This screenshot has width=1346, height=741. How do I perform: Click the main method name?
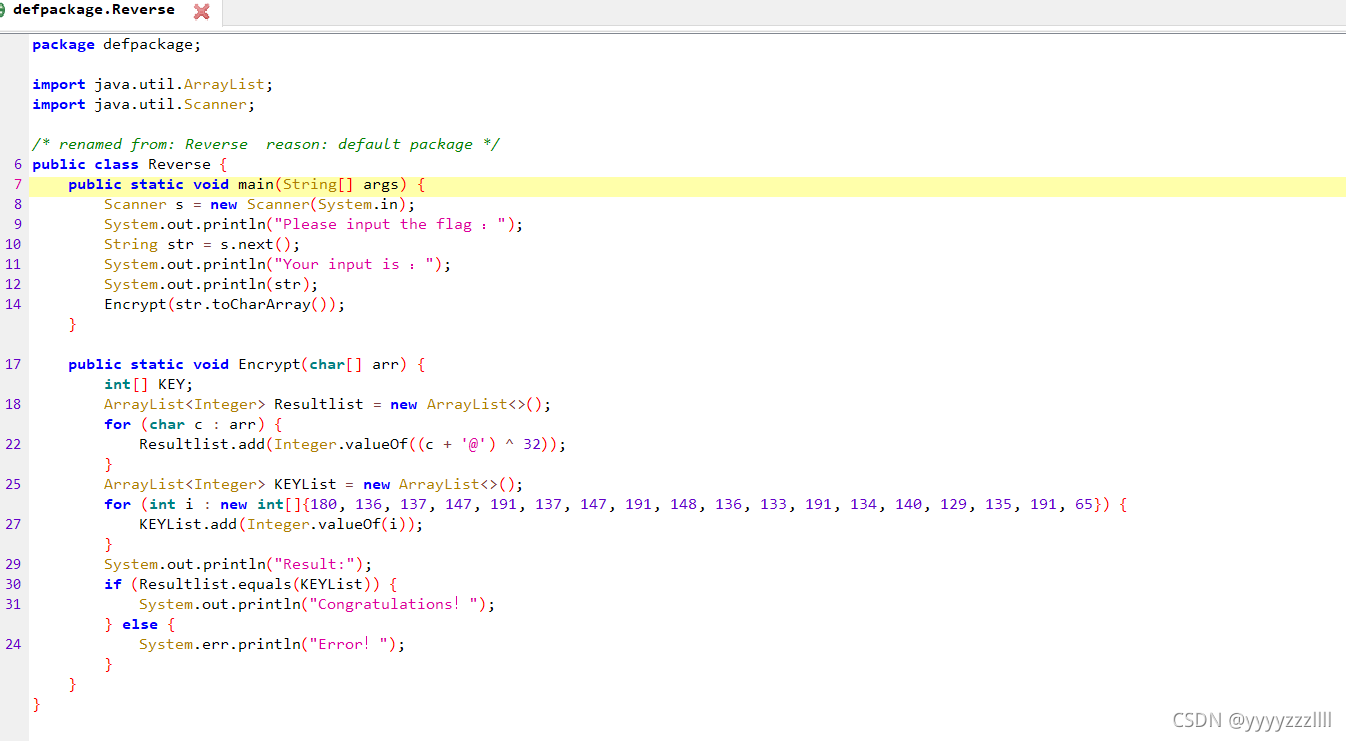click(x=256, y=184)
